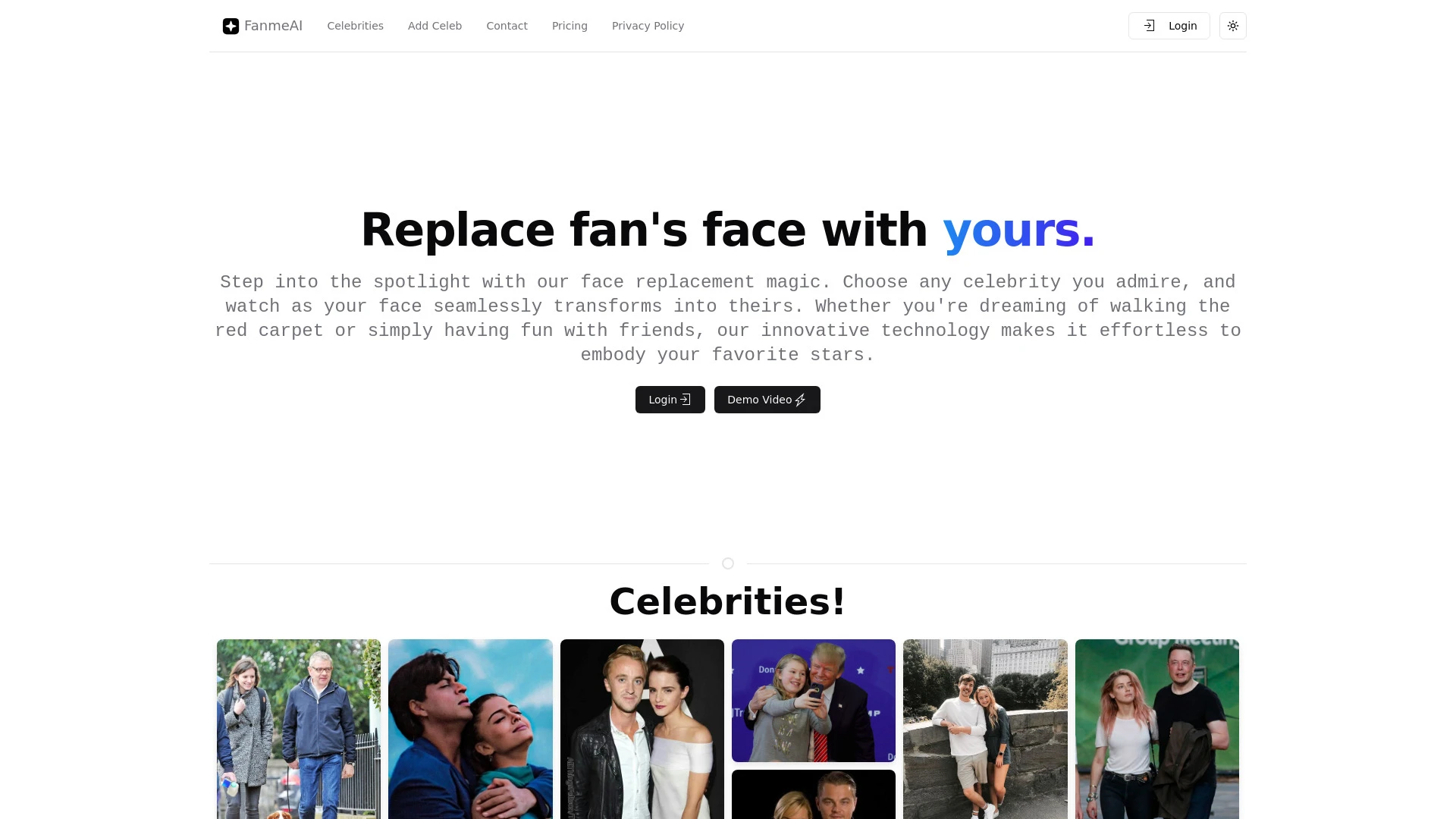Click the login door icon in top-right
This screenshot has height=819, width=1456.
(1149, 25)
